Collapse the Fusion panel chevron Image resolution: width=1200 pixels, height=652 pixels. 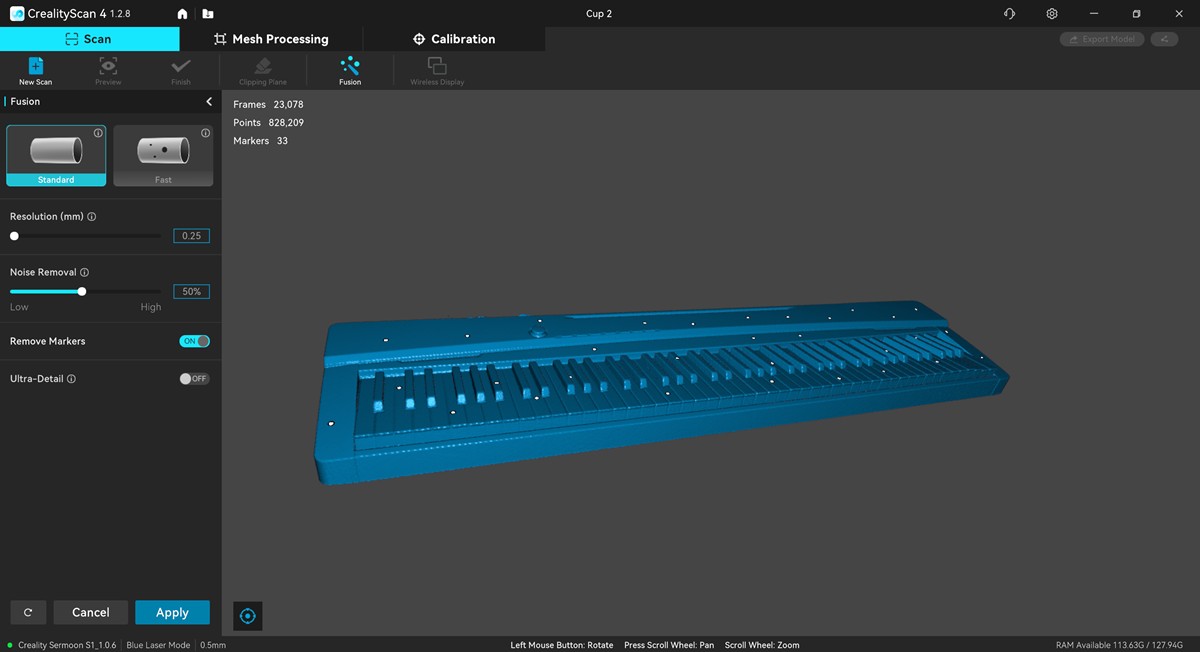click(x=209, y=102)
